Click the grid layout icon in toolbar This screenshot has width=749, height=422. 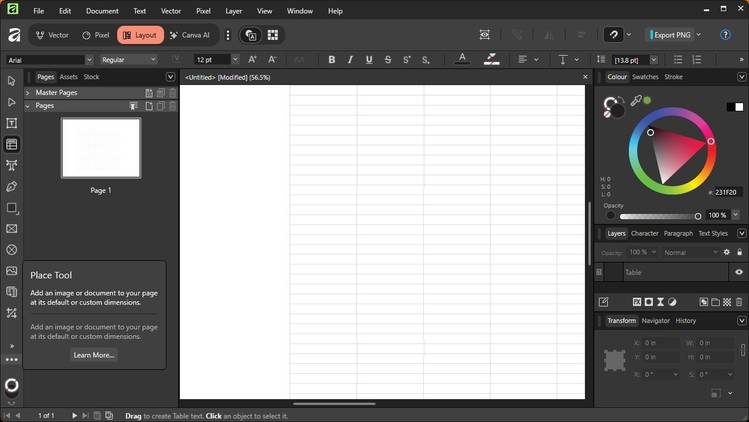[273, 35]
